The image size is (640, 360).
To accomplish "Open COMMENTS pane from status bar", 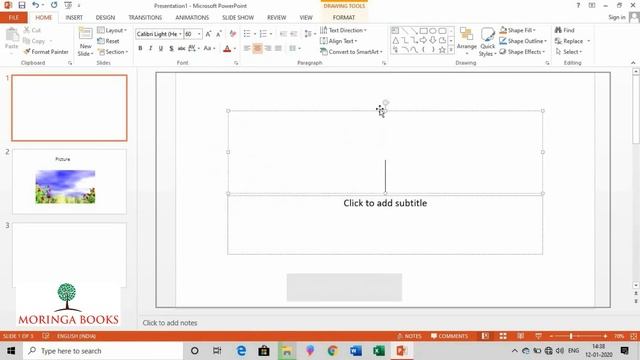I will pyautogui.click(x=449, y=336).
